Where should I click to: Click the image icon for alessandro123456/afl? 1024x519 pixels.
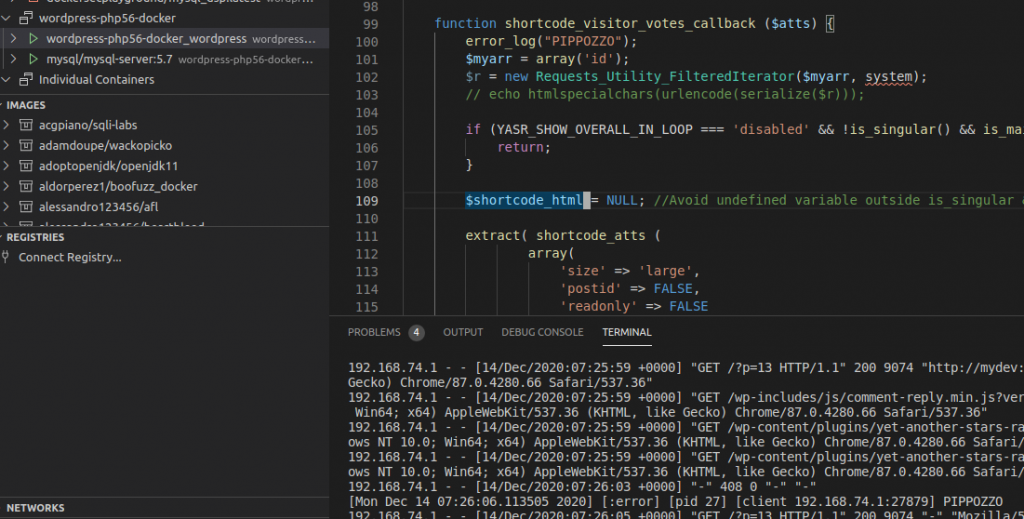pos(25,206)
